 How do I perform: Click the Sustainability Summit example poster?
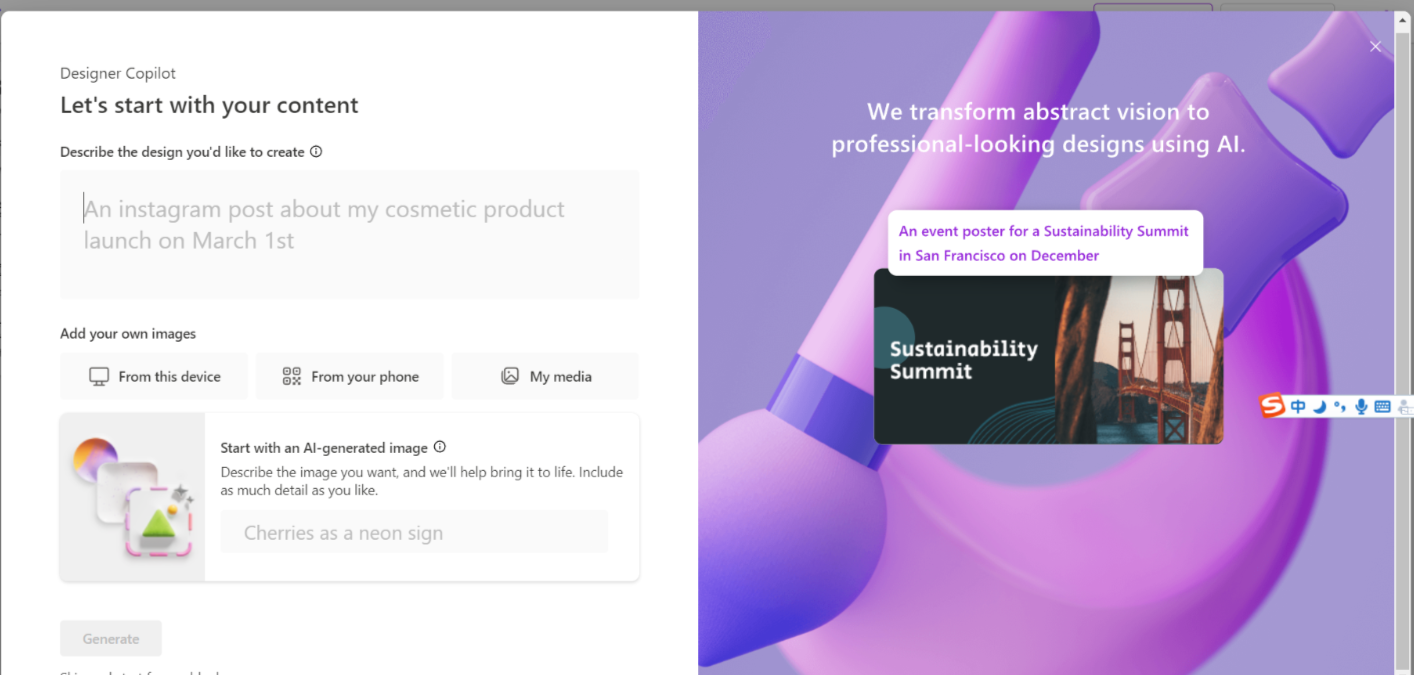[1048, 357]
